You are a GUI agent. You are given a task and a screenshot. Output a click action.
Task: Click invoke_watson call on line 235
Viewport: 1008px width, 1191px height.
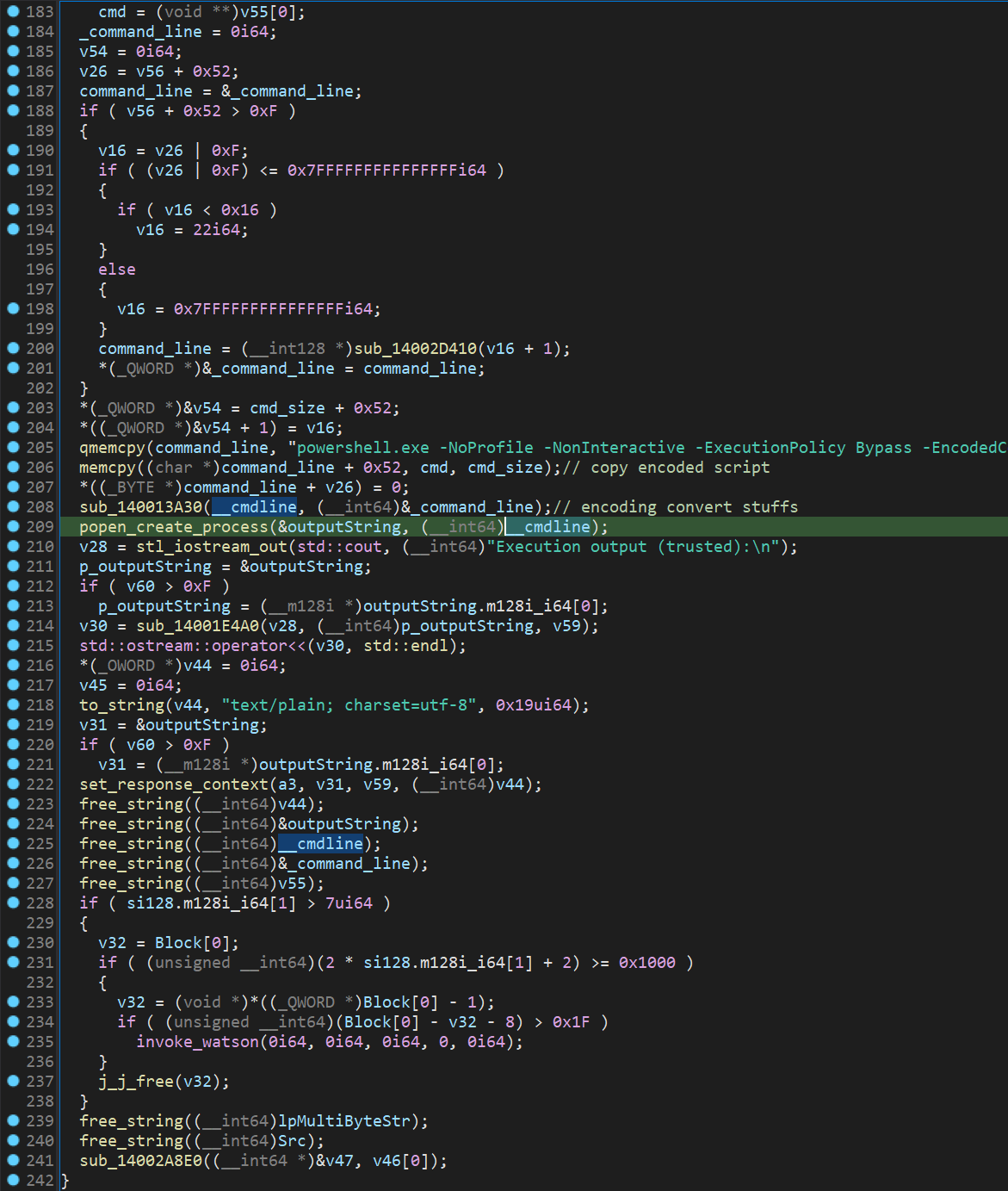tap(198, 1042)
